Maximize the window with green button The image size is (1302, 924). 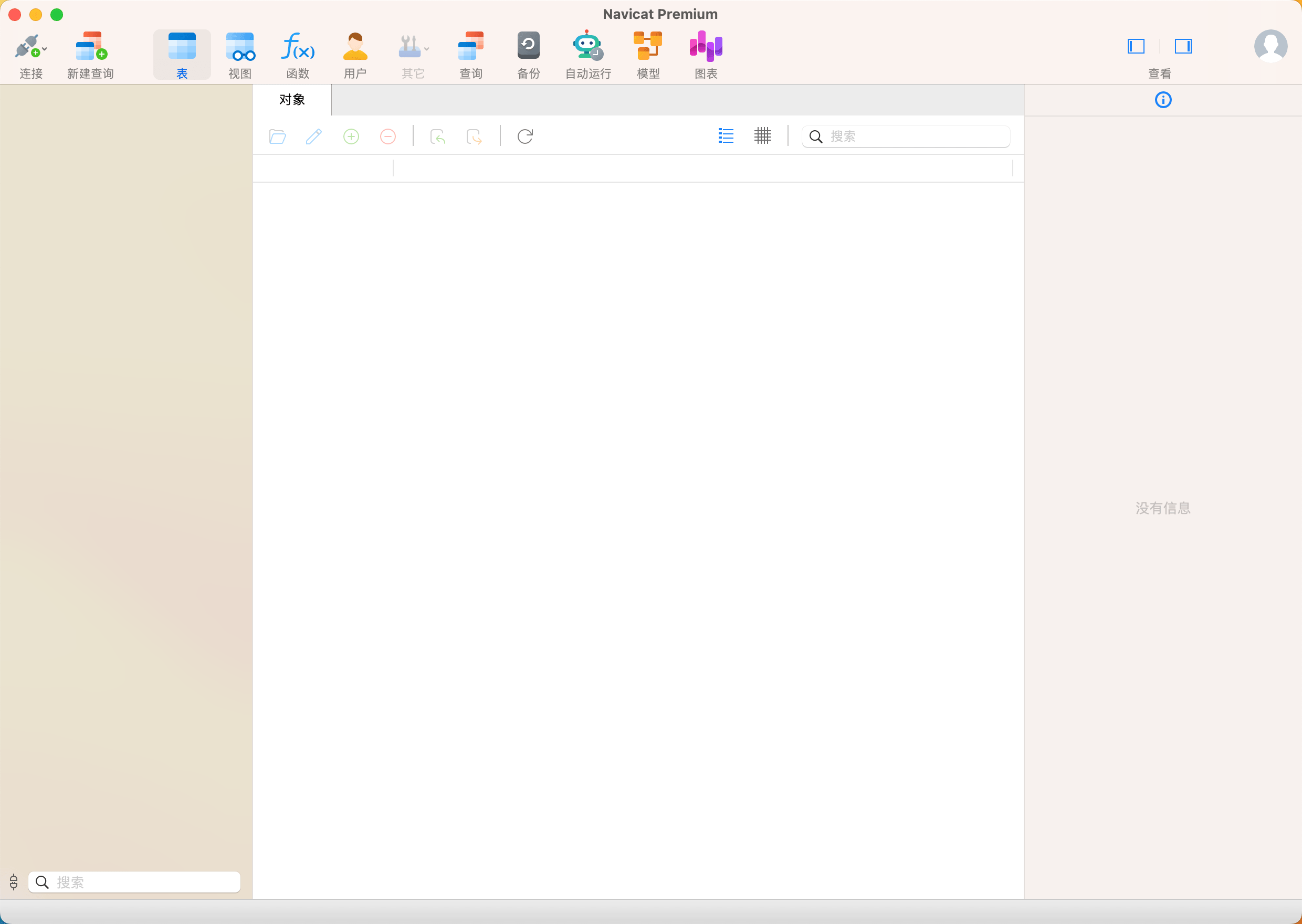click(x=57, y=15)
